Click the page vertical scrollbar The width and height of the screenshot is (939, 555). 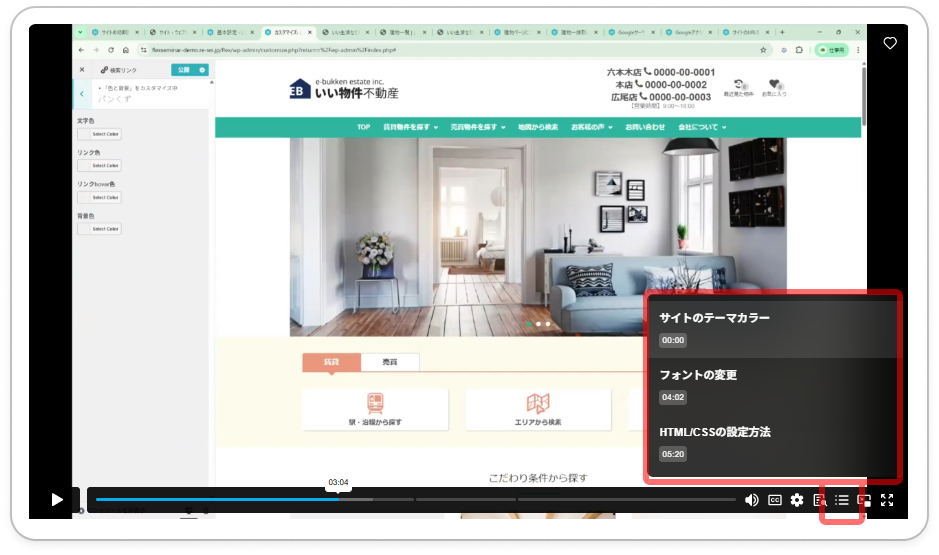[x=864, y=96]
